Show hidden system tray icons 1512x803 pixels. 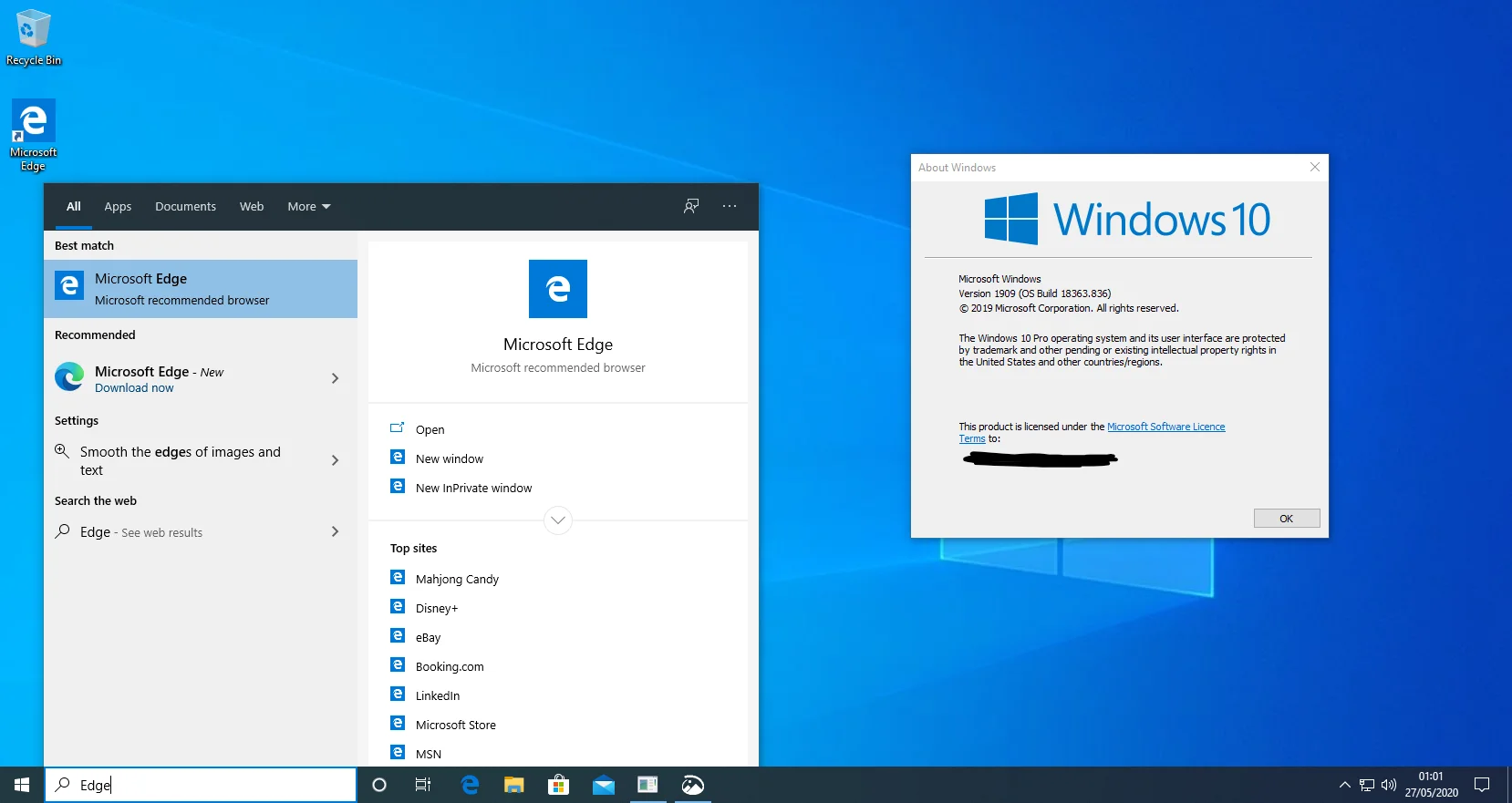coord(1345,785)
